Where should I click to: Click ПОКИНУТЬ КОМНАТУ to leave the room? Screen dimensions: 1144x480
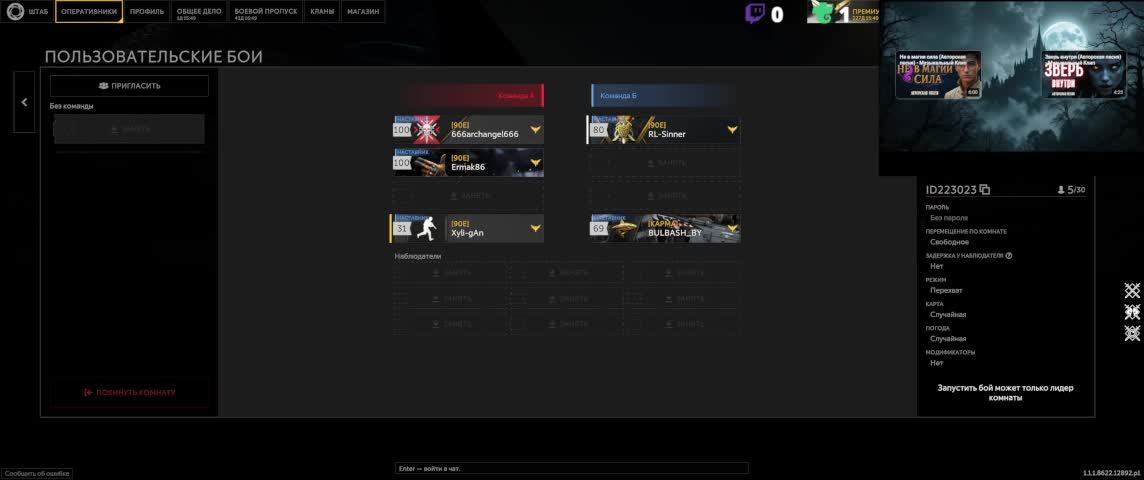130,392
